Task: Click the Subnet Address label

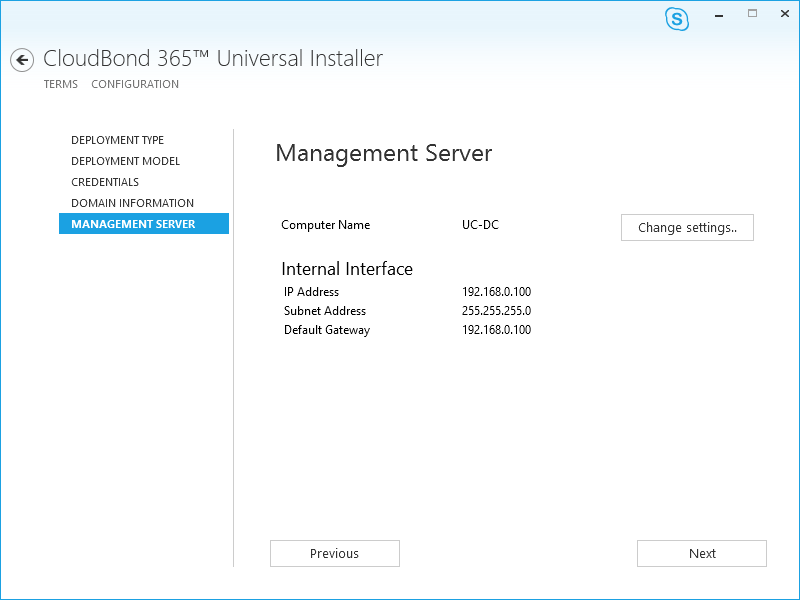Action: point(325,311)
